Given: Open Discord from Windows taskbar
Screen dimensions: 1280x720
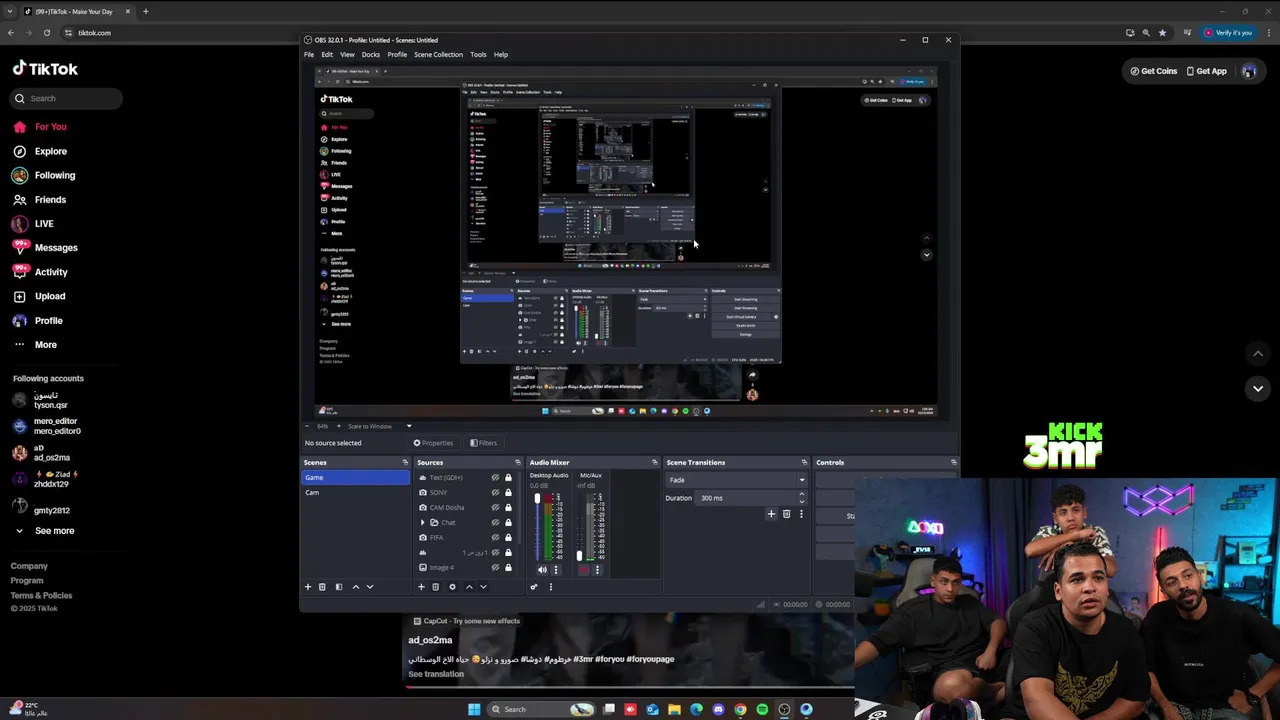Looking at the screenshot, I should (x=718, y=709).
